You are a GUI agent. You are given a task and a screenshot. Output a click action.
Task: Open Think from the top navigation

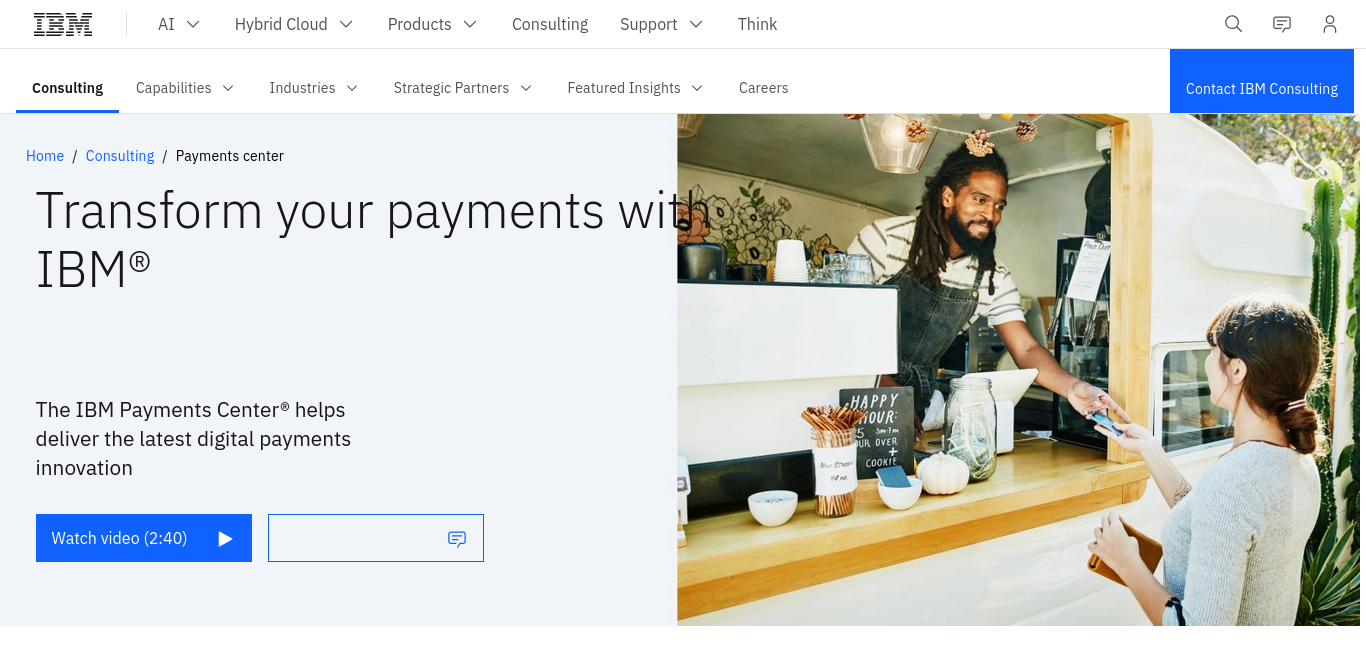(x=757, y=24)
